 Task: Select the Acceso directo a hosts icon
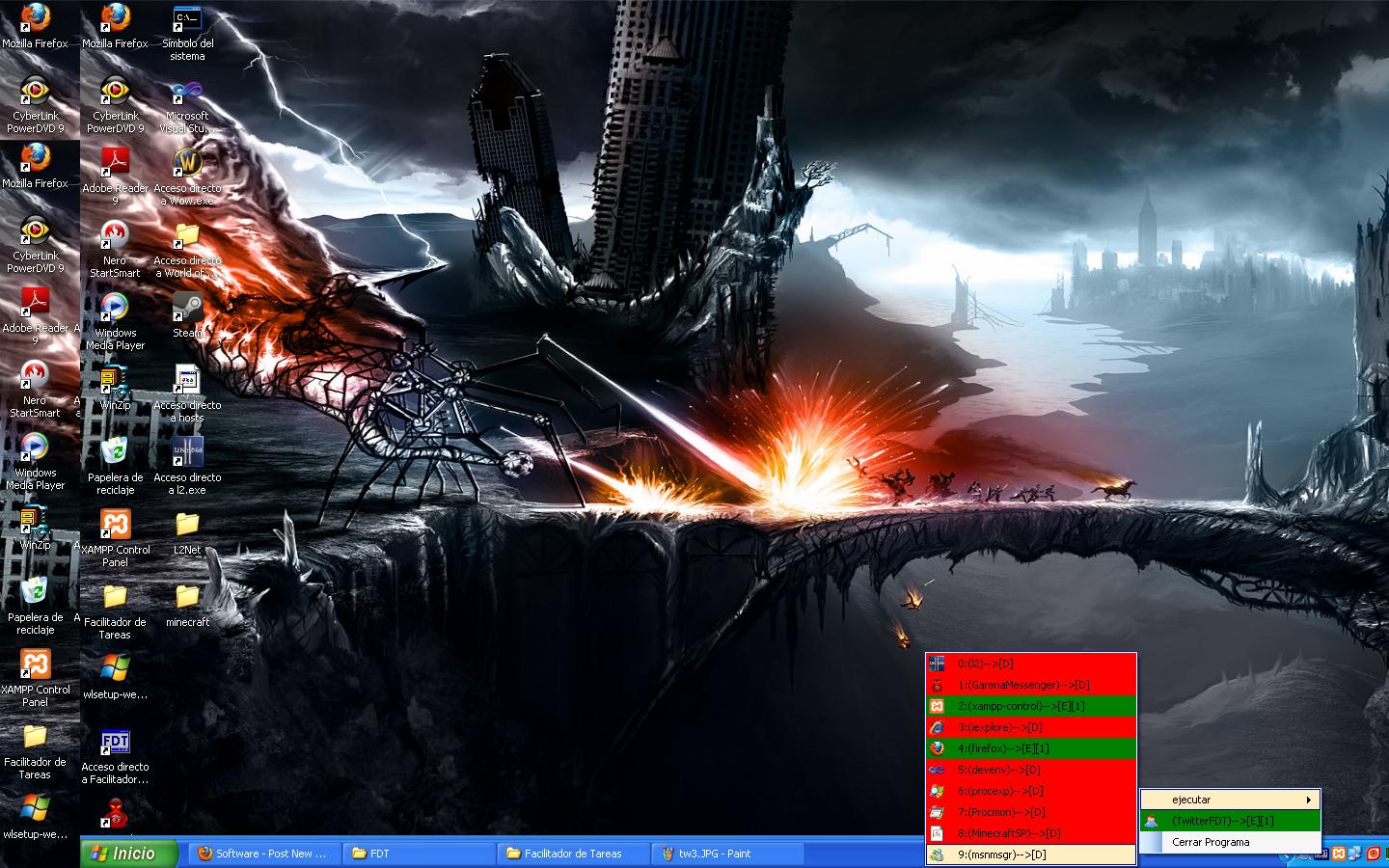(x=187, y=393)
